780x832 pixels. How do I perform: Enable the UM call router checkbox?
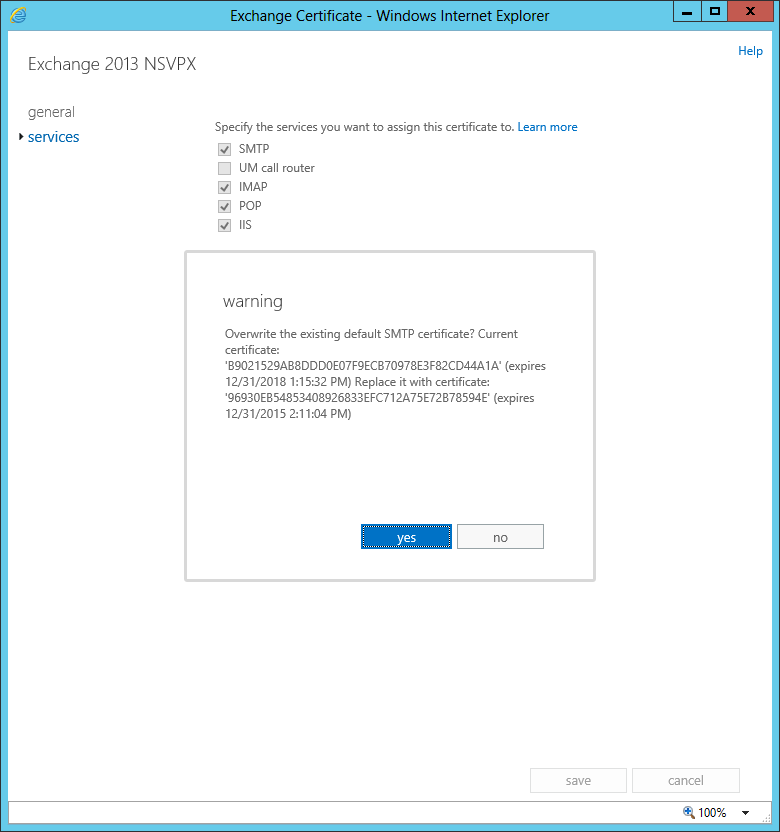tap(224, 168)
